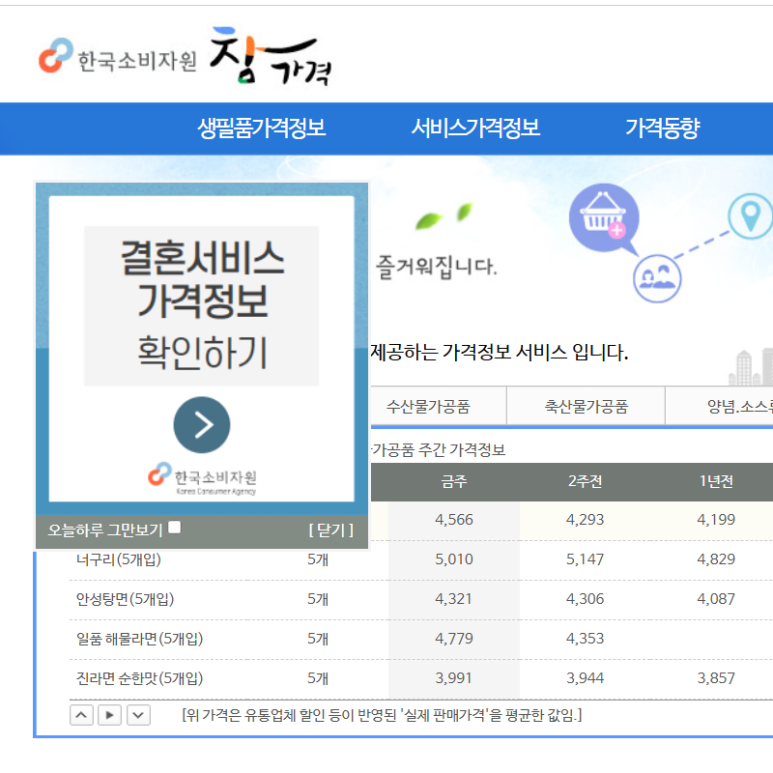Click the shopping basket icon
Screen dimensions: 773x773
(x=604, y=219)
